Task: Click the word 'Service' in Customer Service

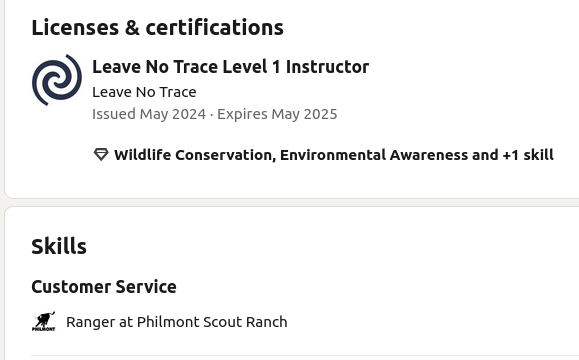Action: (x=146, y=287)
